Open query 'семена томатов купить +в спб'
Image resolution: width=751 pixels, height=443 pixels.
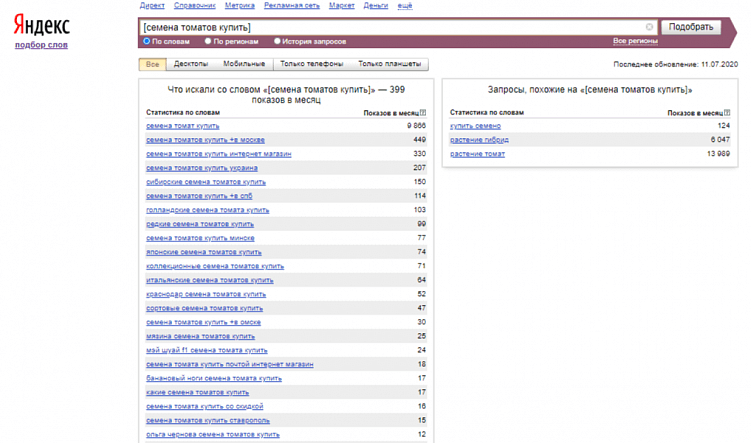[199, 196]
